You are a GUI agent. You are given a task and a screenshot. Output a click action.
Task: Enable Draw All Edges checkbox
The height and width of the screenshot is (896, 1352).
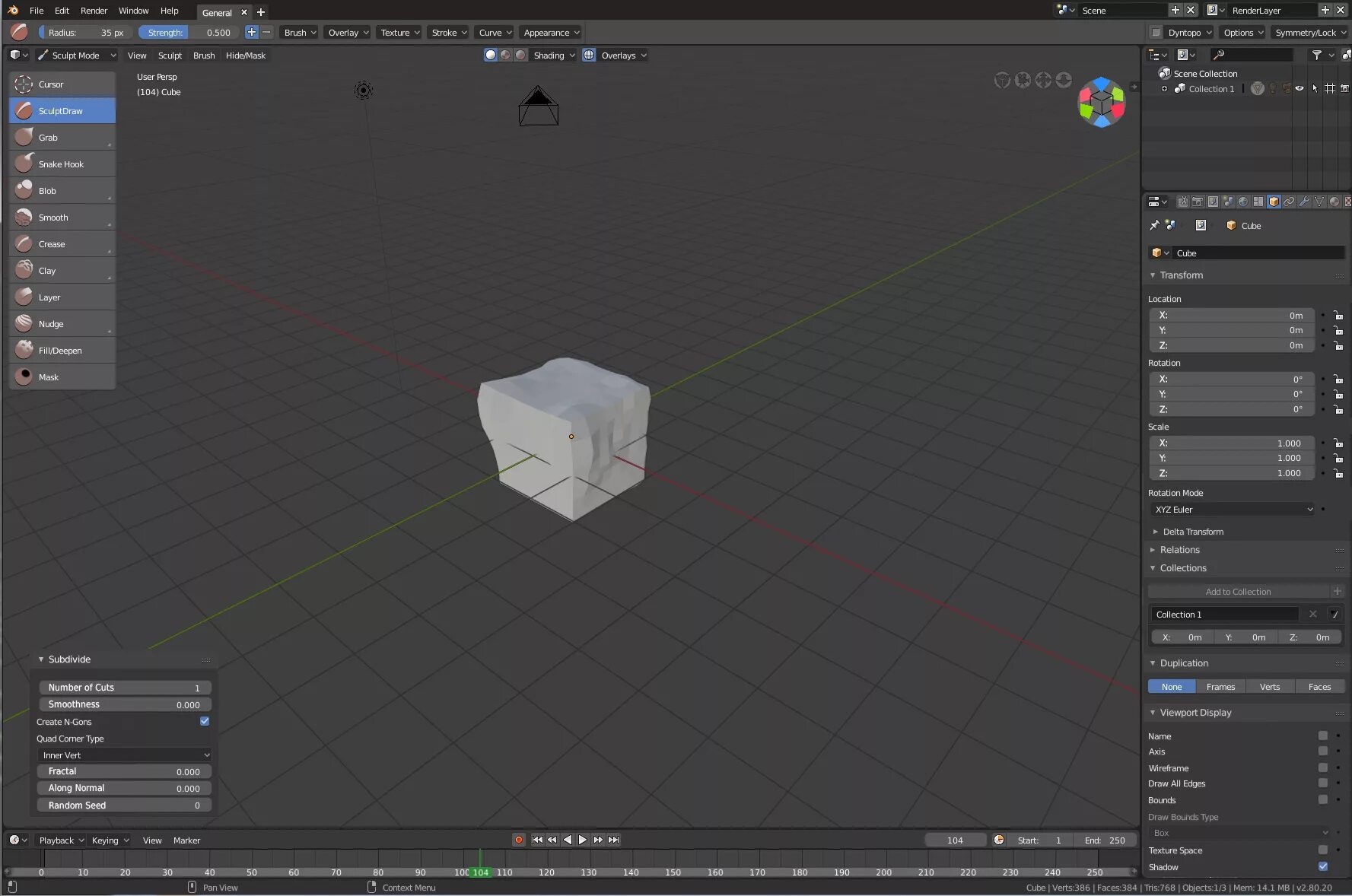(1323, 783)
